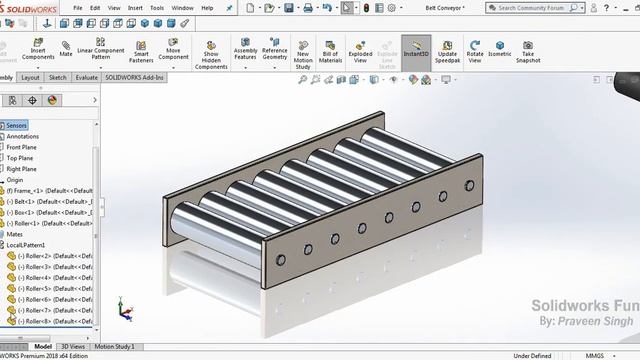Open the search type dropdown arrow
Image resolution: width=640 pixels, height=360 pixels.
pos(581,8)
